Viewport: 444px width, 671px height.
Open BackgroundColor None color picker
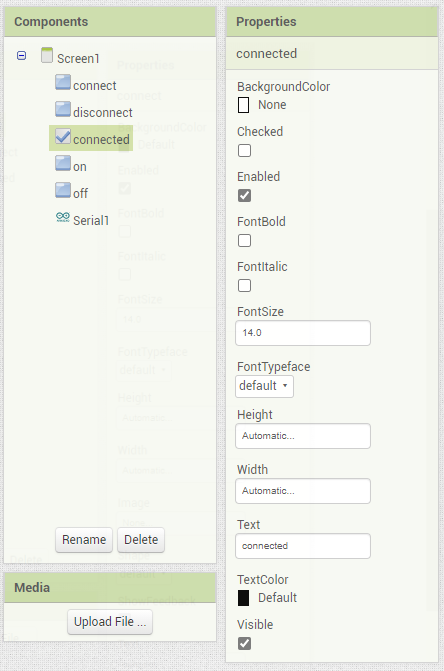[243, 105]
